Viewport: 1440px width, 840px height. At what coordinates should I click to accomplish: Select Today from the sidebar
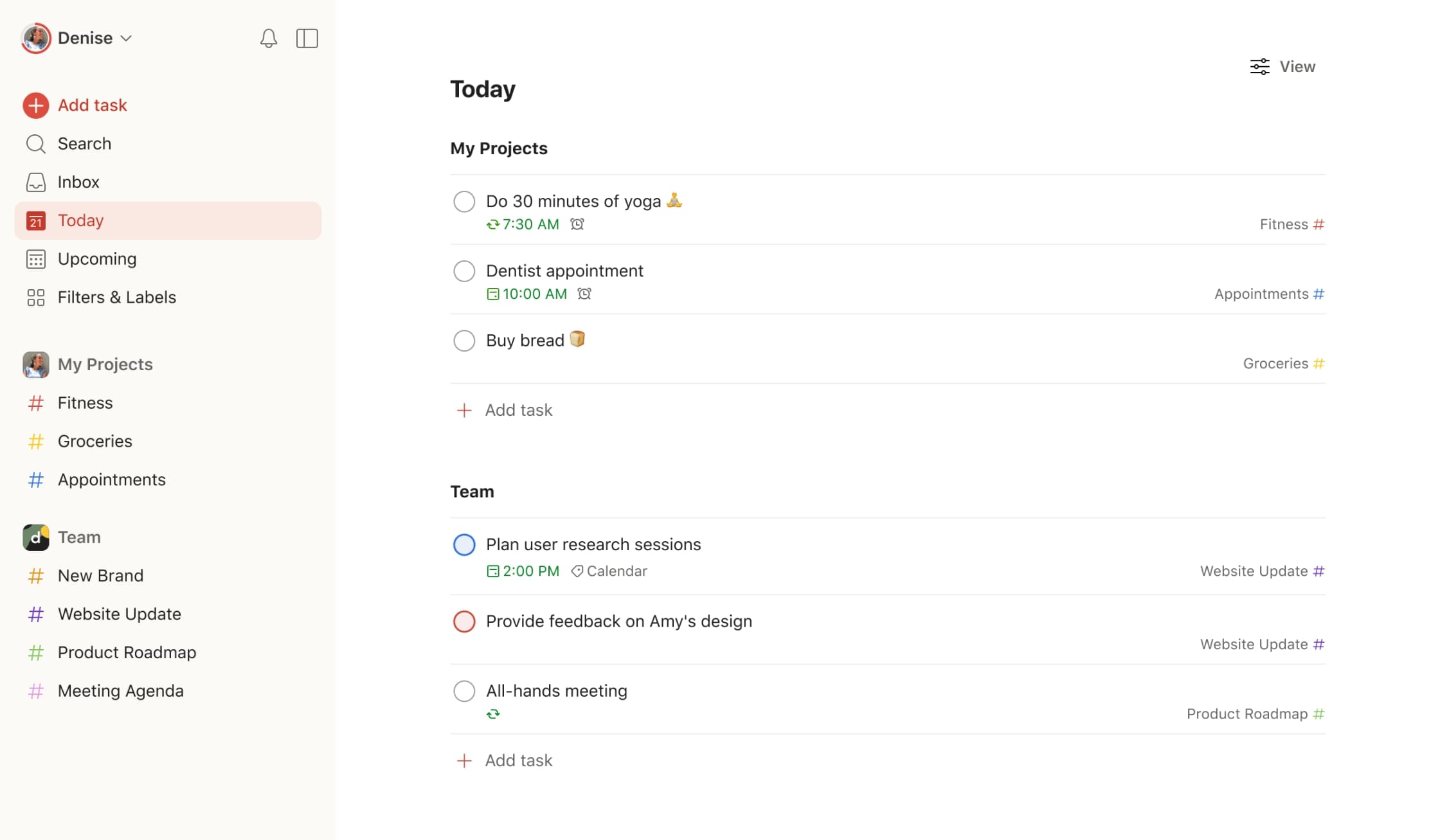80,220
